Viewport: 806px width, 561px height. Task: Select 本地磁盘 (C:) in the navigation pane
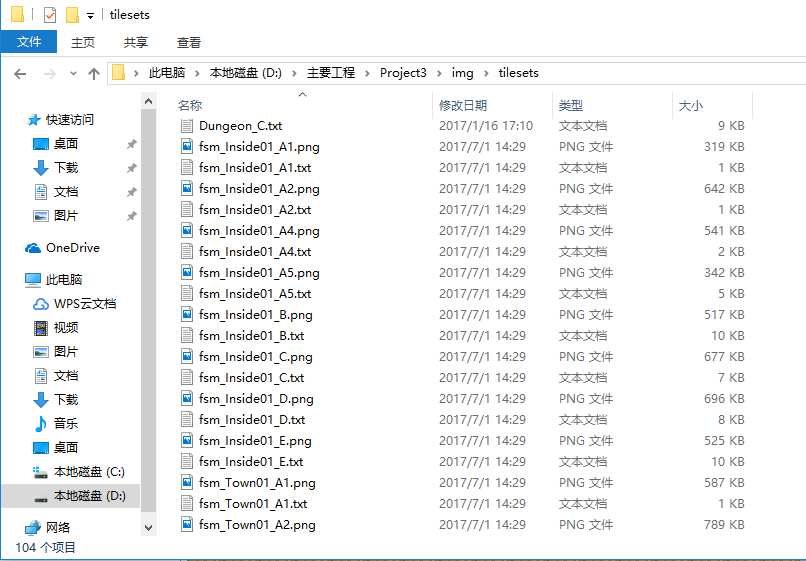tap(89, 472)
